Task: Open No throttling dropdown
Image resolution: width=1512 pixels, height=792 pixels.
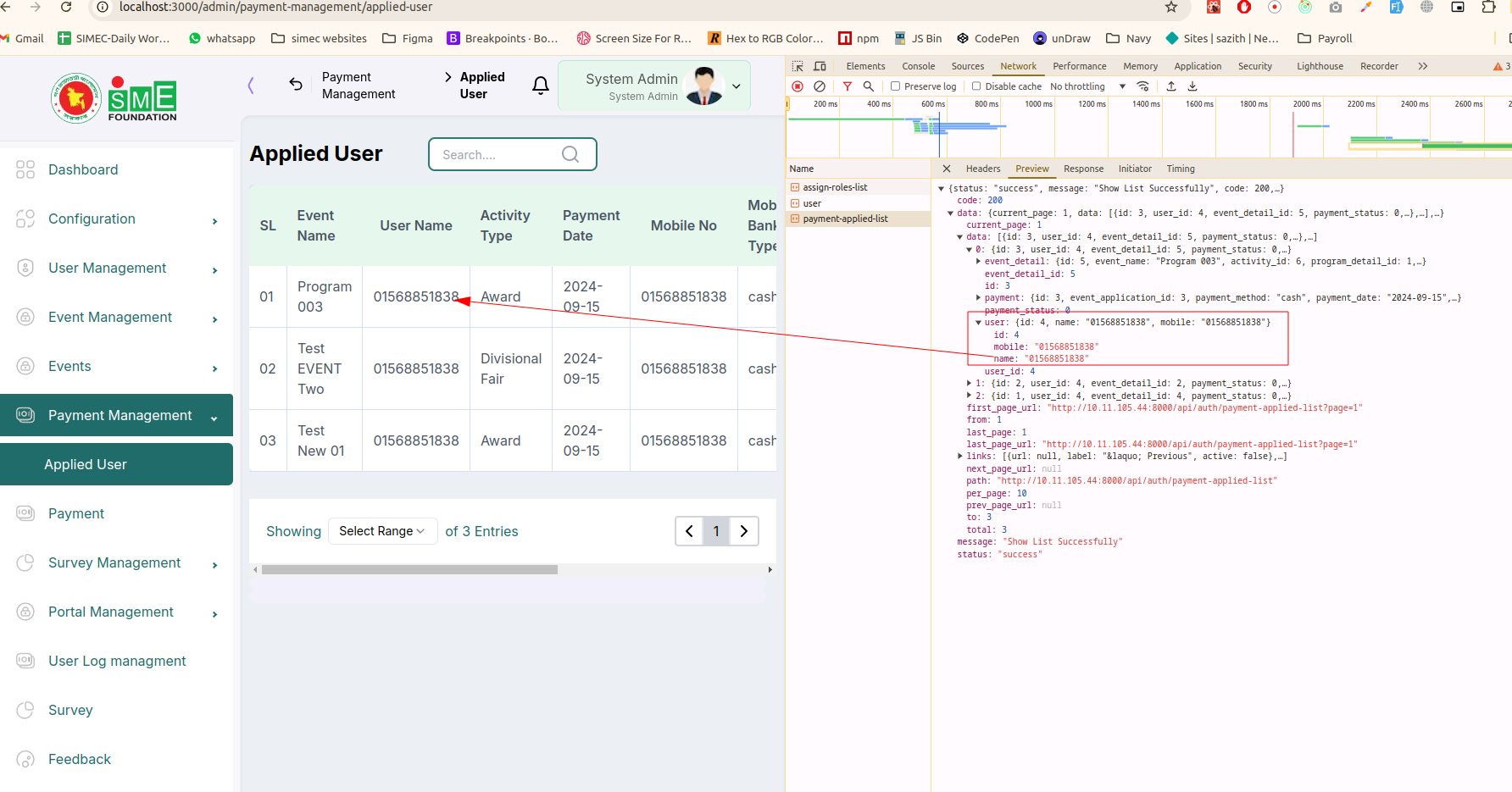Action: coord(1088,86)
